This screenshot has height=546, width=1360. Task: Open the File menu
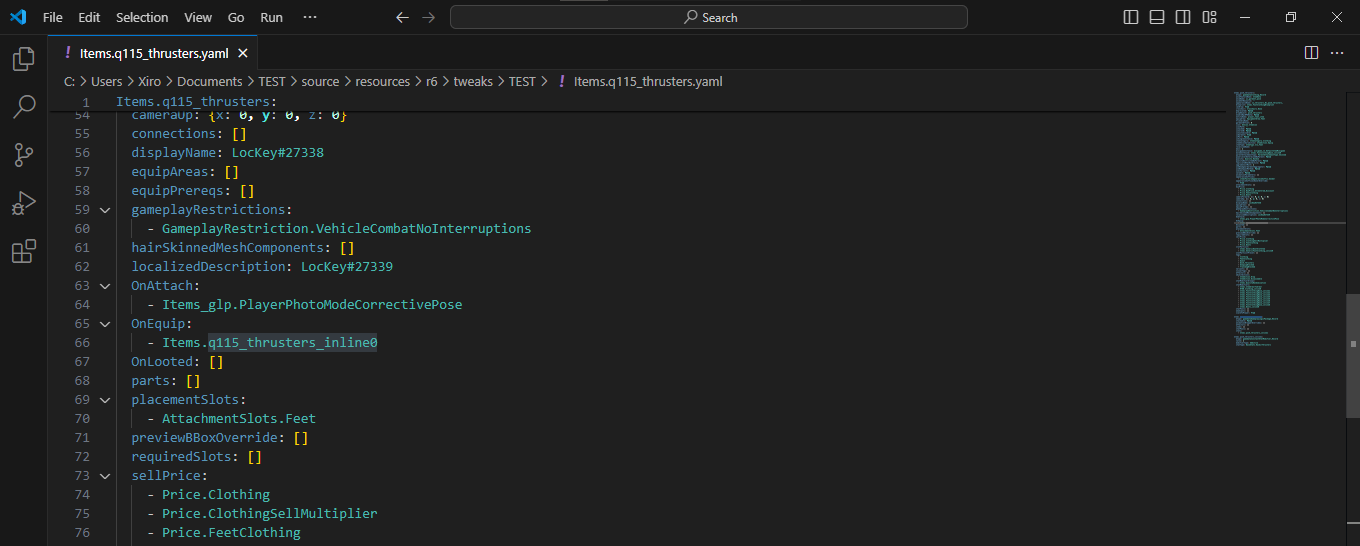[53, 17]
